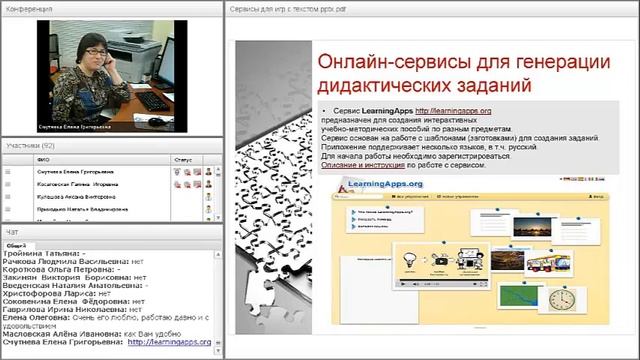640x360 pixels.
Task: Click the chat scrollbar up arrow
Action: [x=218, y=254]
